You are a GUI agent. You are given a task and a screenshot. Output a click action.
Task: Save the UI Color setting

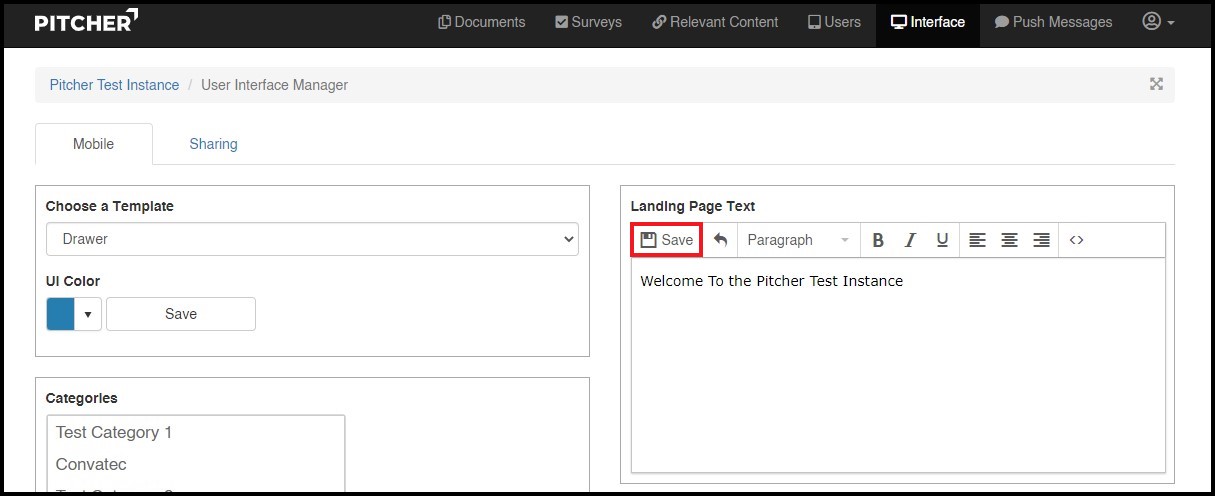pos(181,314)
